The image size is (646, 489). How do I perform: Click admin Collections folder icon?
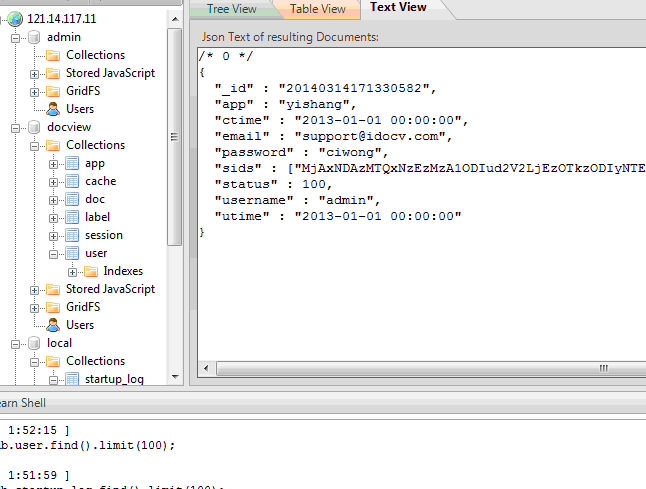point(53,55)
